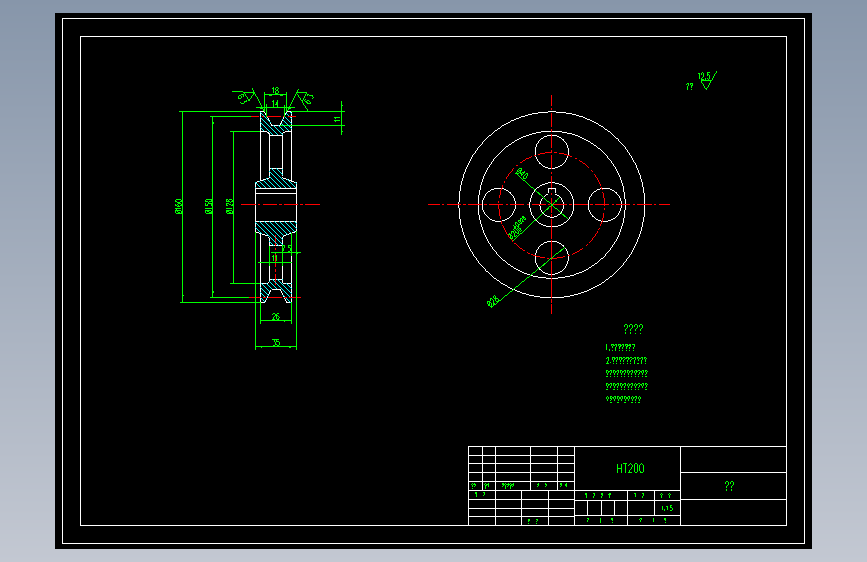Select the 1:15 scale cell
The width and height of the screenshot is (867, 562).
(x=667, y=508)
